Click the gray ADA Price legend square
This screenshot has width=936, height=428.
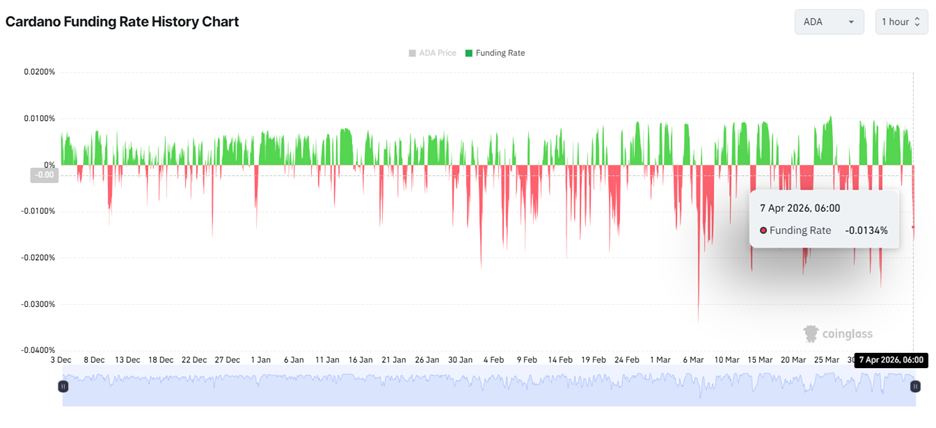point(412,53)
